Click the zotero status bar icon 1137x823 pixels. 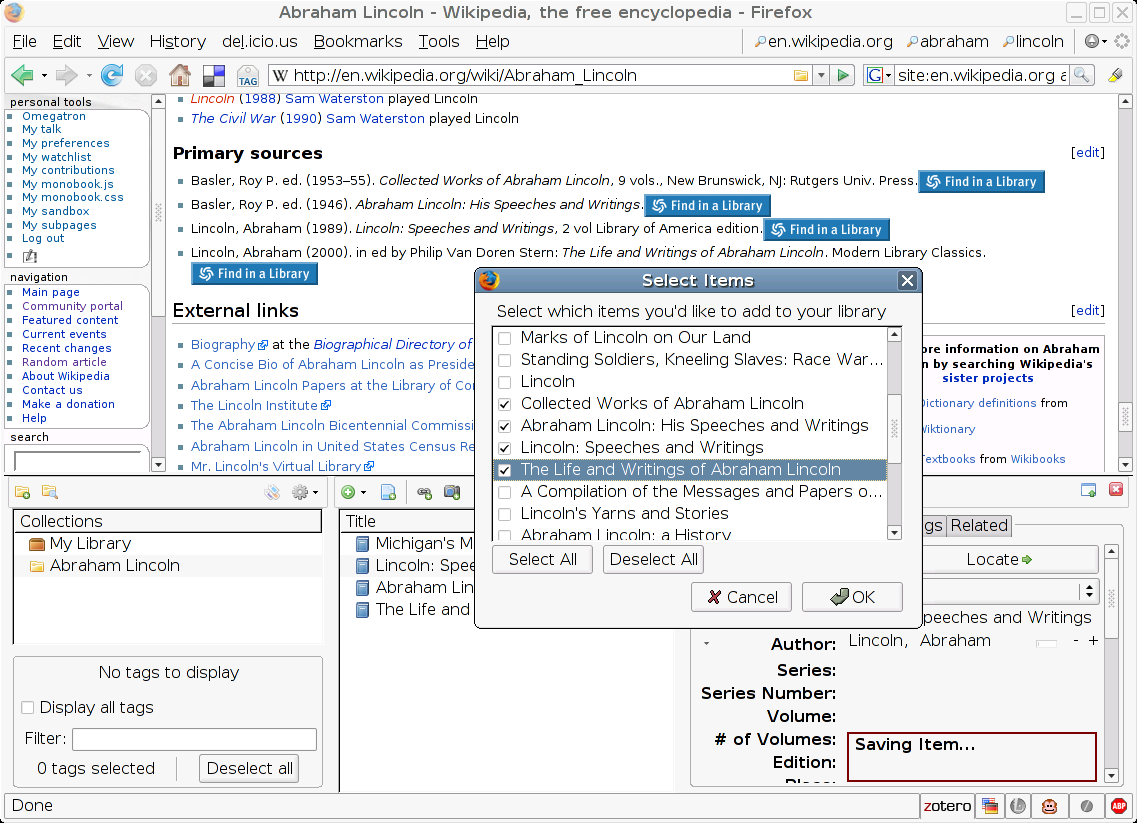point(947,806)
